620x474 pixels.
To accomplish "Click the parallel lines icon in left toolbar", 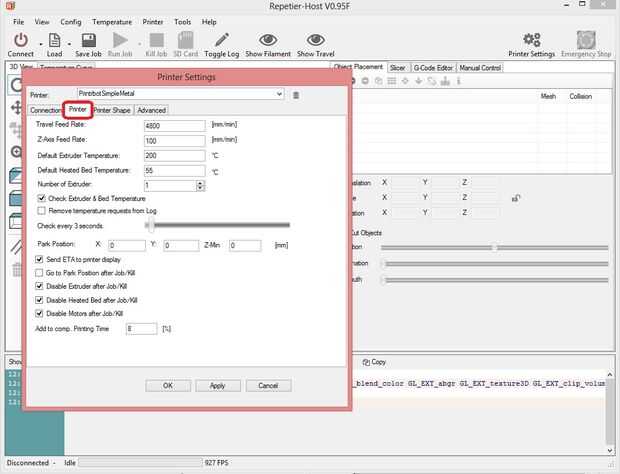I will (x=17, y=246).
